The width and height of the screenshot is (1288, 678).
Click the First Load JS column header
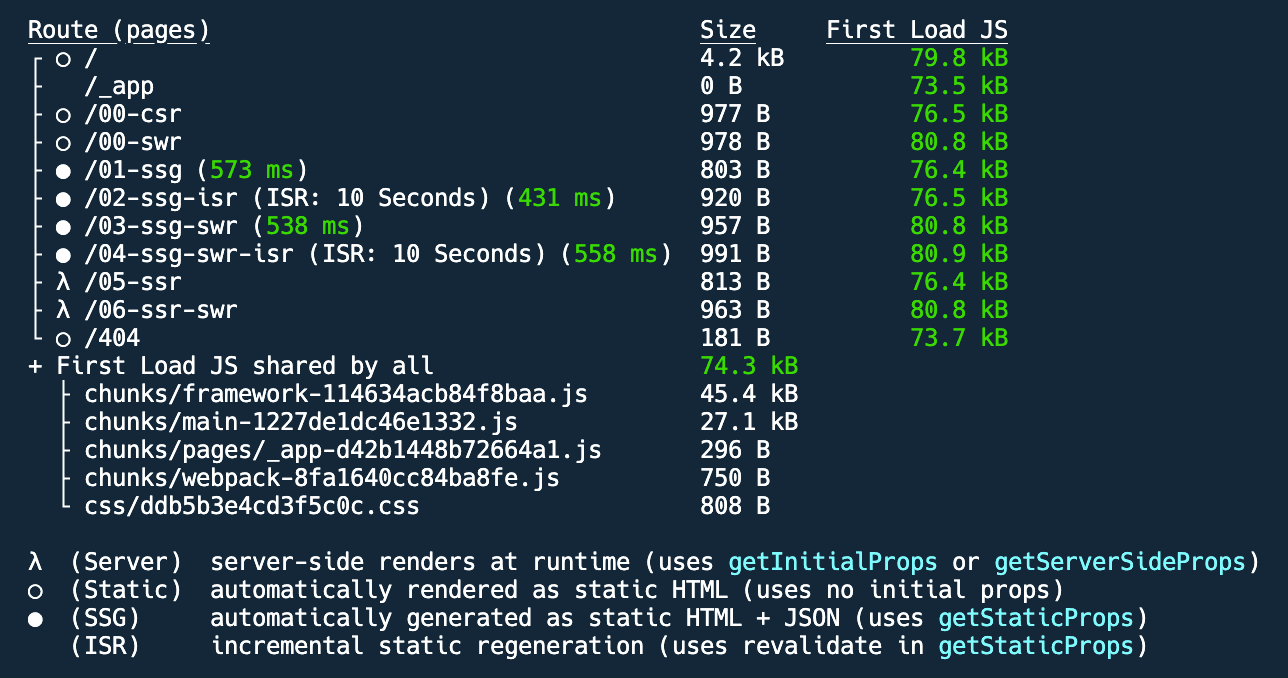coord(916,30)
